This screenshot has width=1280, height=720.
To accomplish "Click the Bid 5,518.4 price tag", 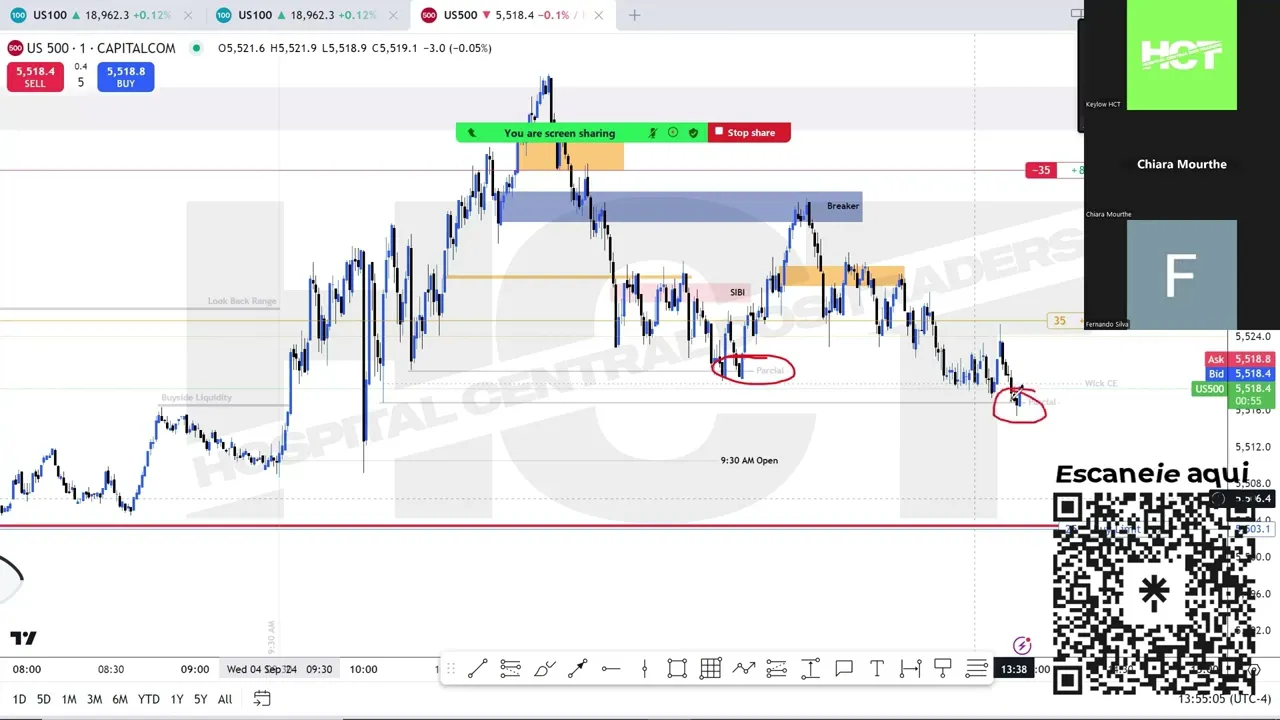I will pyautogui.click(x=1239, y=374).
